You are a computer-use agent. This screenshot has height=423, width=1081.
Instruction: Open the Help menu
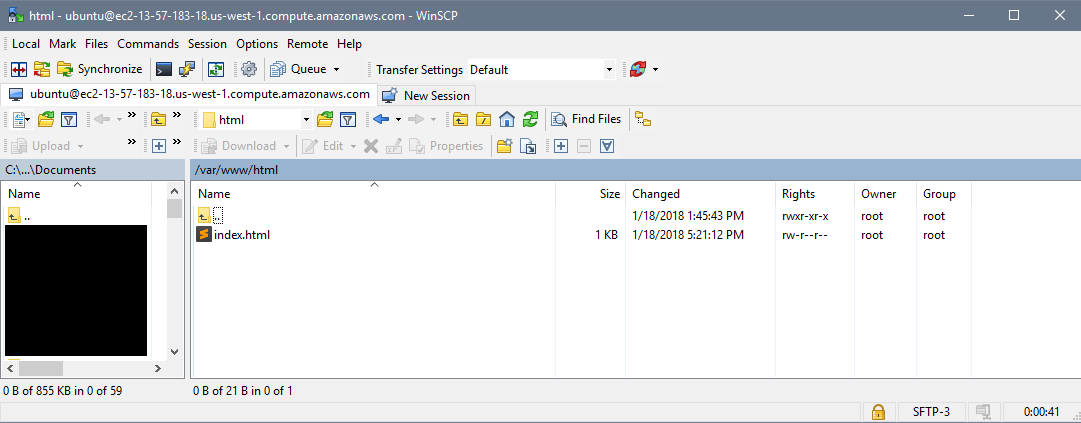(350, 43)
